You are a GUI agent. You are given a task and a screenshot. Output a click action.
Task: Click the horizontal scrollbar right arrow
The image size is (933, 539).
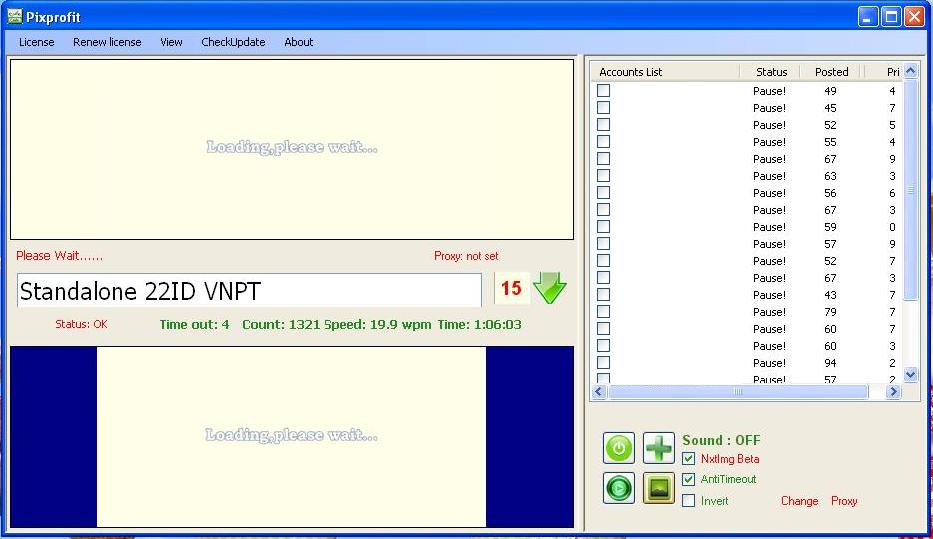coord(893,391)
